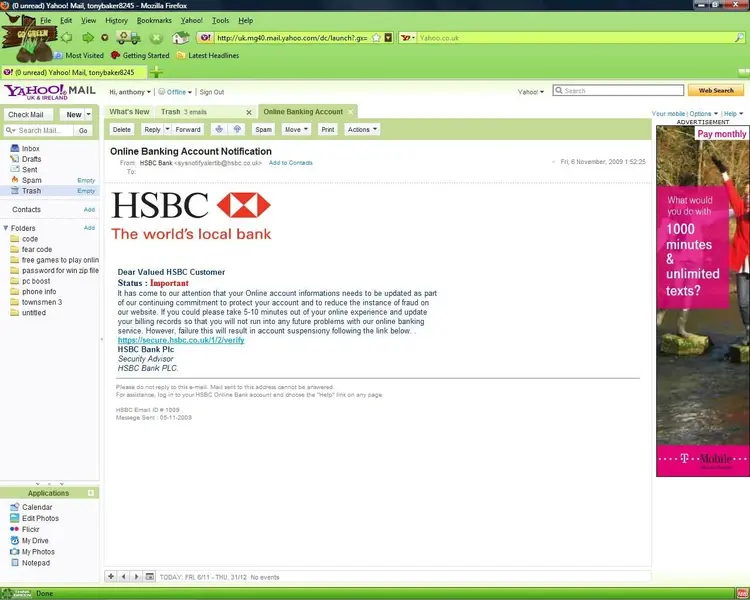This screenshot has width=750, height=600.
Task: Open the search engine selector dropdown
Action: coord(408,38)
